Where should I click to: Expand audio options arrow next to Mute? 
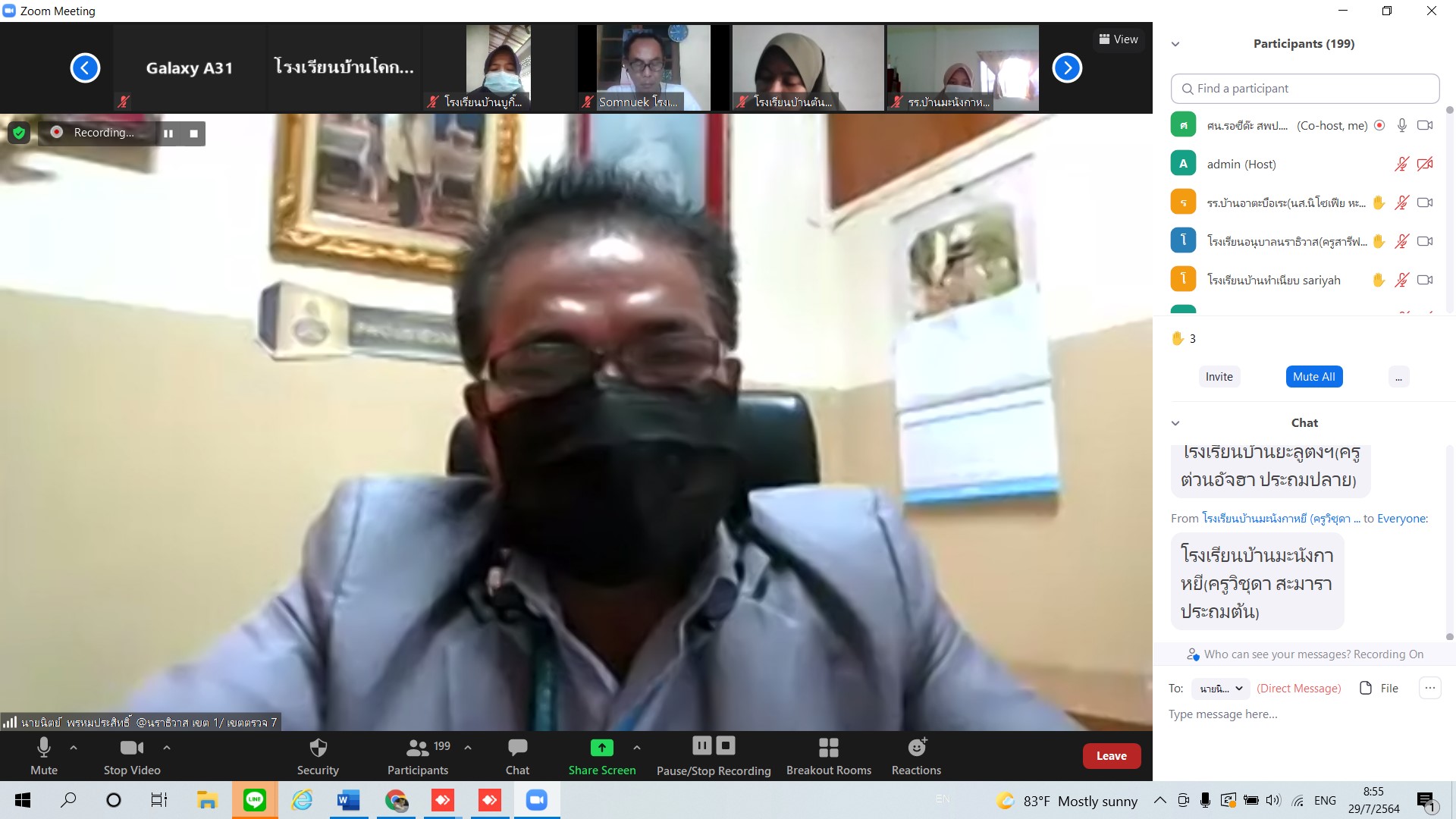74,748
